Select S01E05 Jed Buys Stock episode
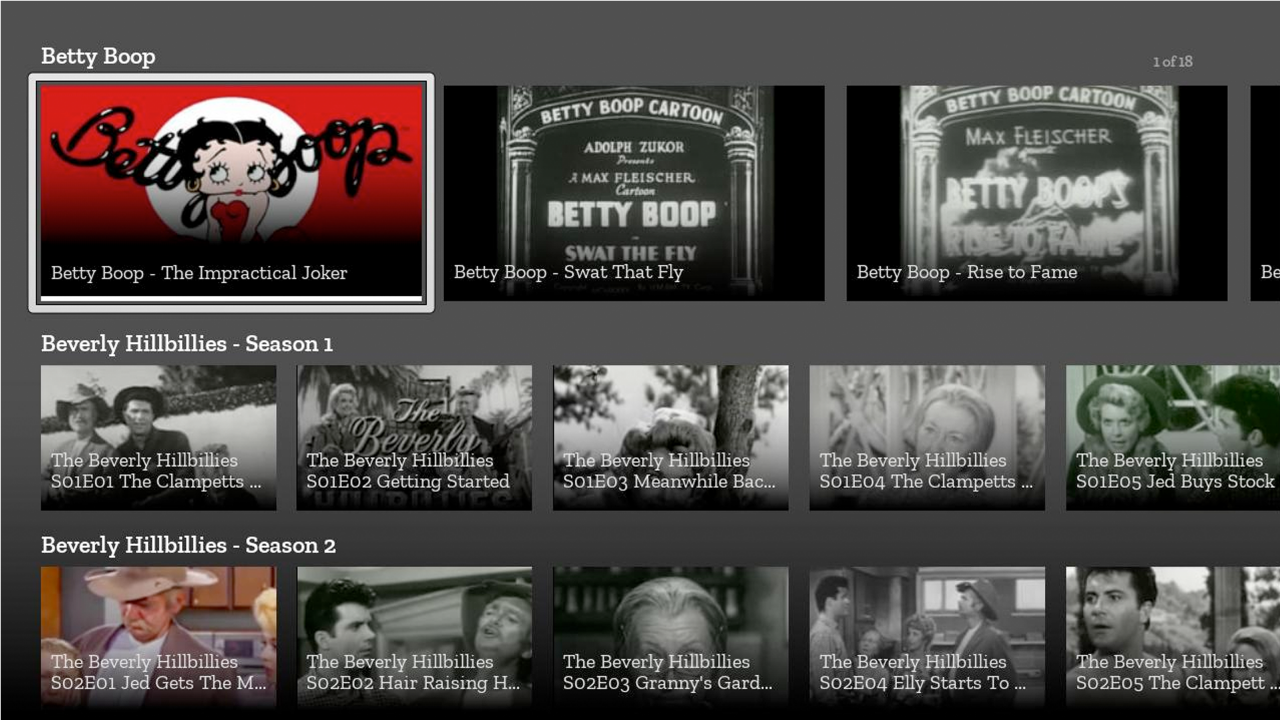This screenshot has height=720, width=1280. [x=1173, y=437]
